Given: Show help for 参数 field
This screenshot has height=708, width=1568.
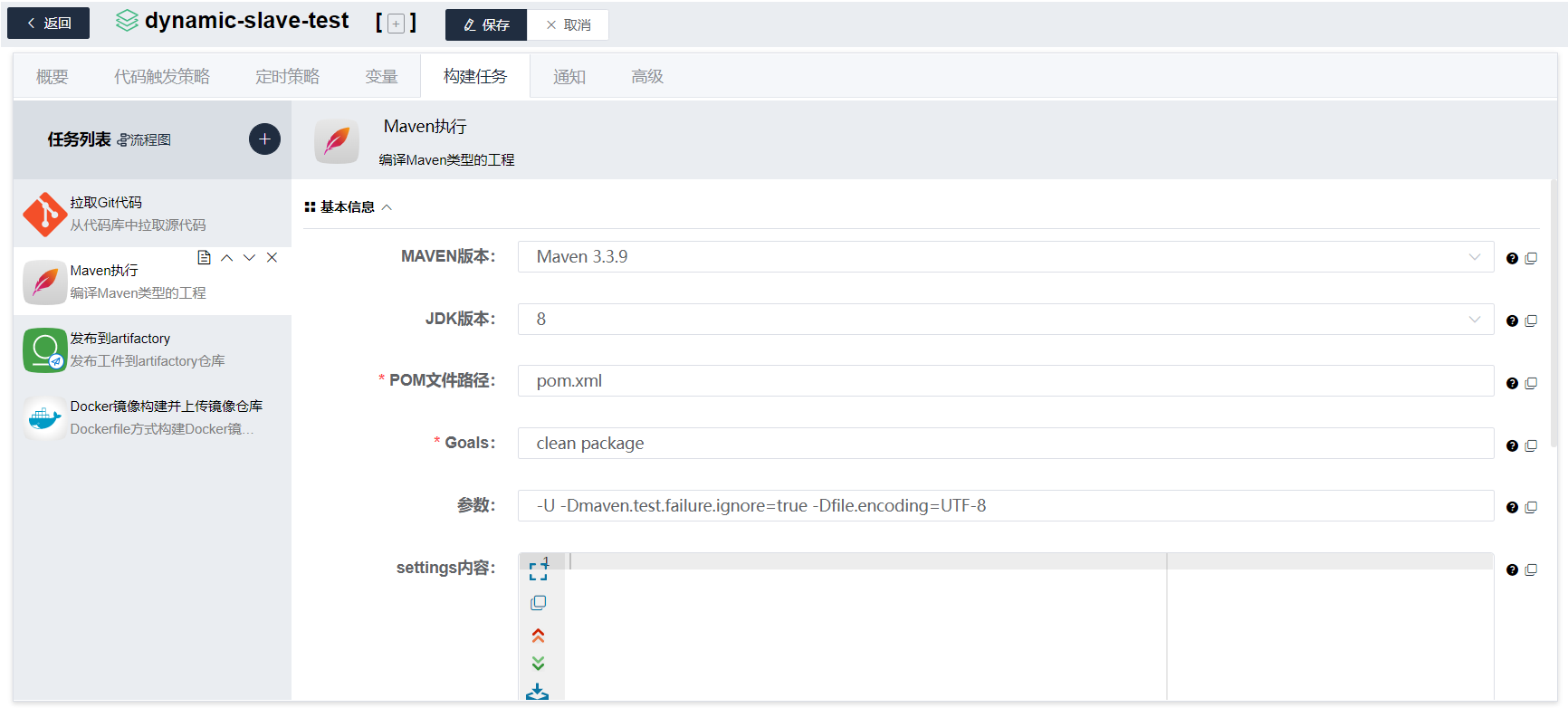Looking at the screenshot, I should (1512, 508).
